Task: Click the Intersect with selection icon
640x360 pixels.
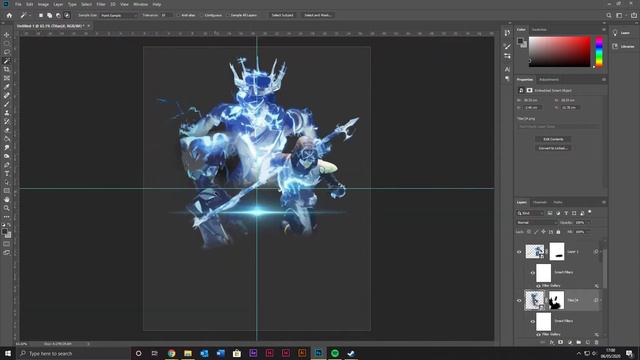Action: pos(67,15)
